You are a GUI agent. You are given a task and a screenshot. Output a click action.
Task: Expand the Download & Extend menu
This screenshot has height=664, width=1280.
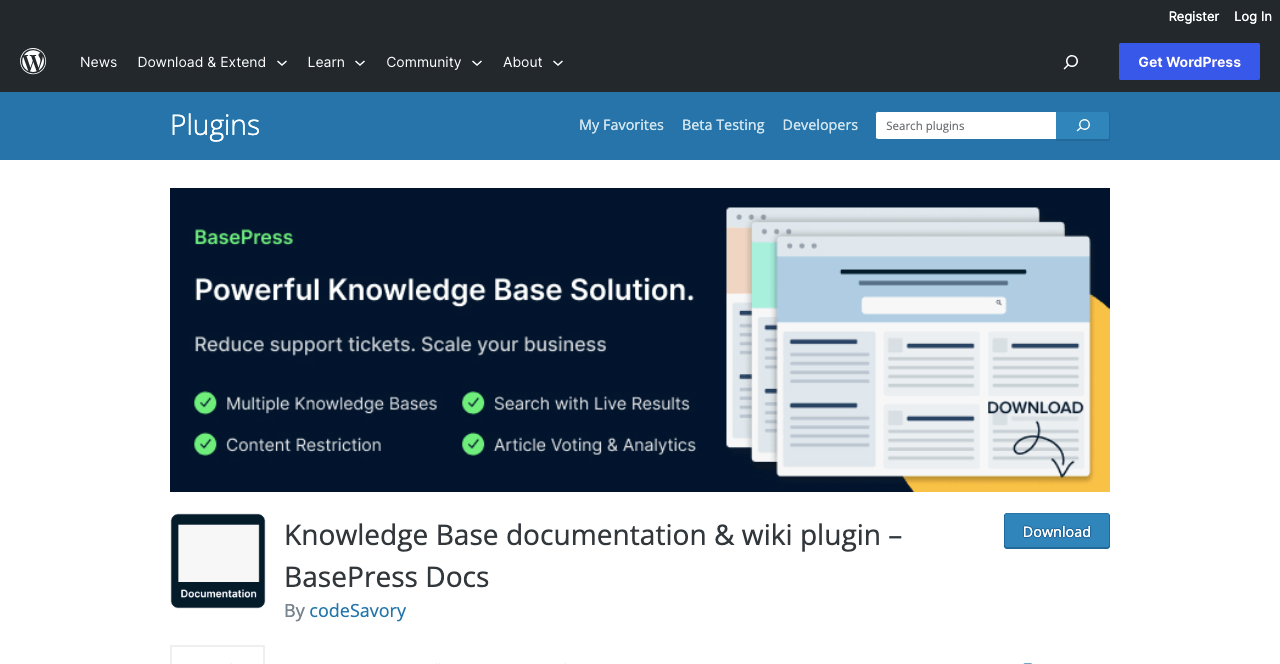point(212,62)
